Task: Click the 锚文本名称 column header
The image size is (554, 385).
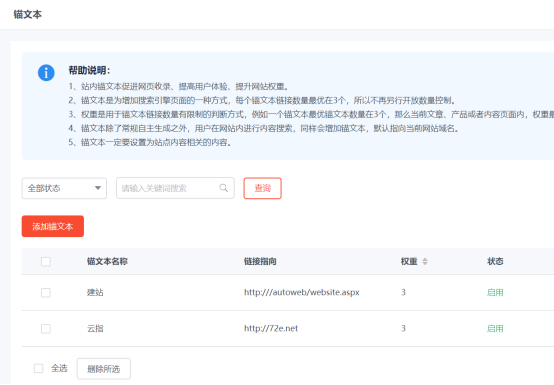Action: point(107,261)
